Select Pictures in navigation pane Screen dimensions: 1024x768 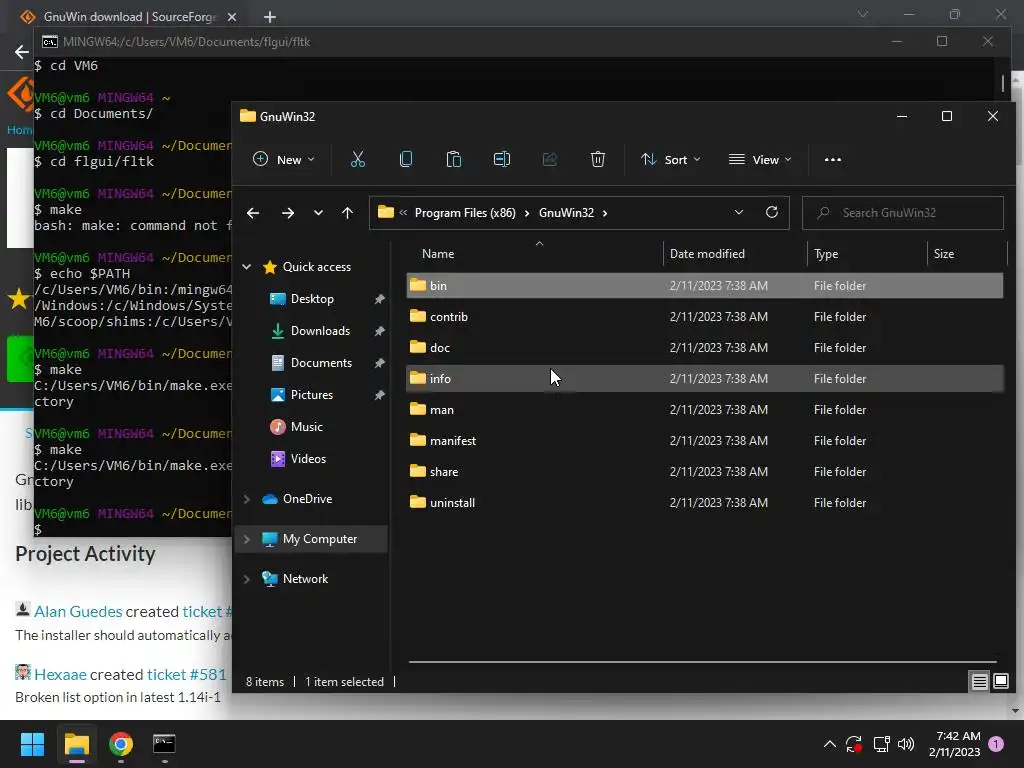pos(312,395)
